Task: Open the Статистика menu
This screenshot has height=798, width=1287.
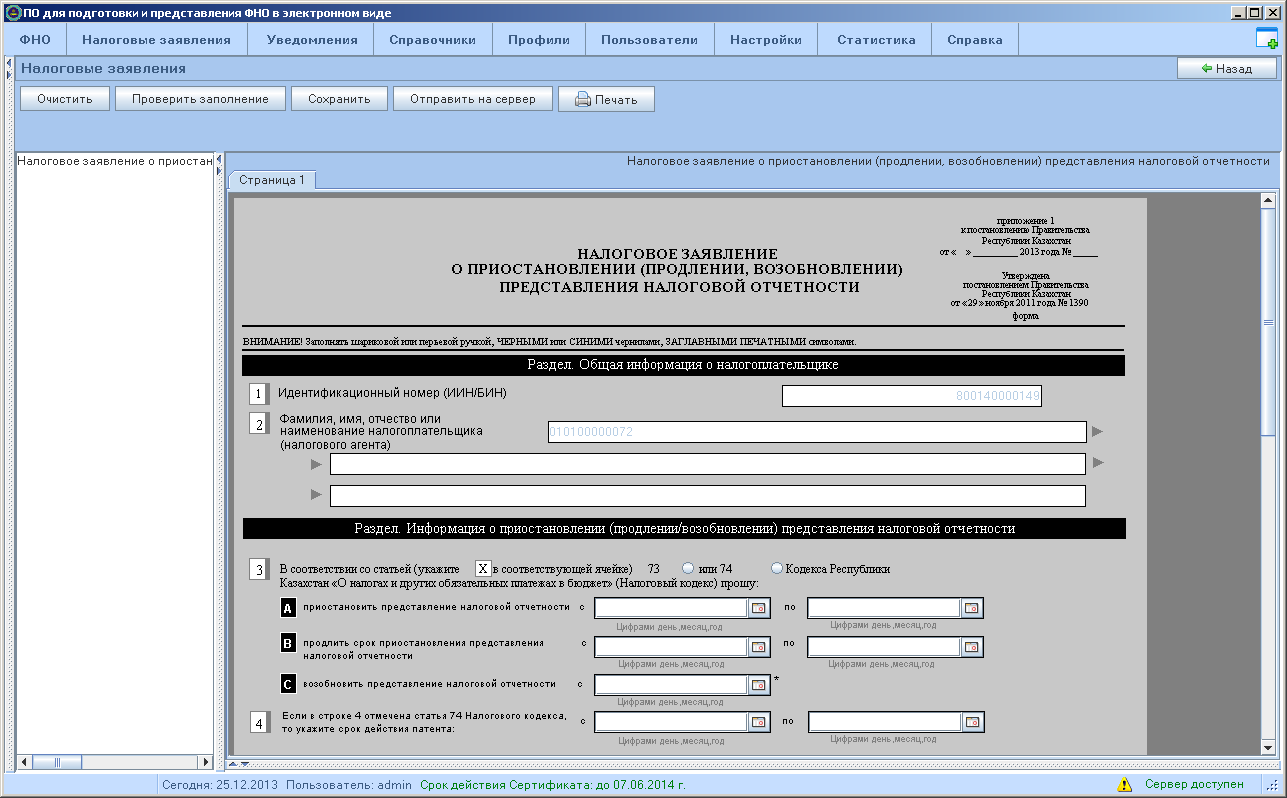Action: pyautogui.click(x=876, y=40)
